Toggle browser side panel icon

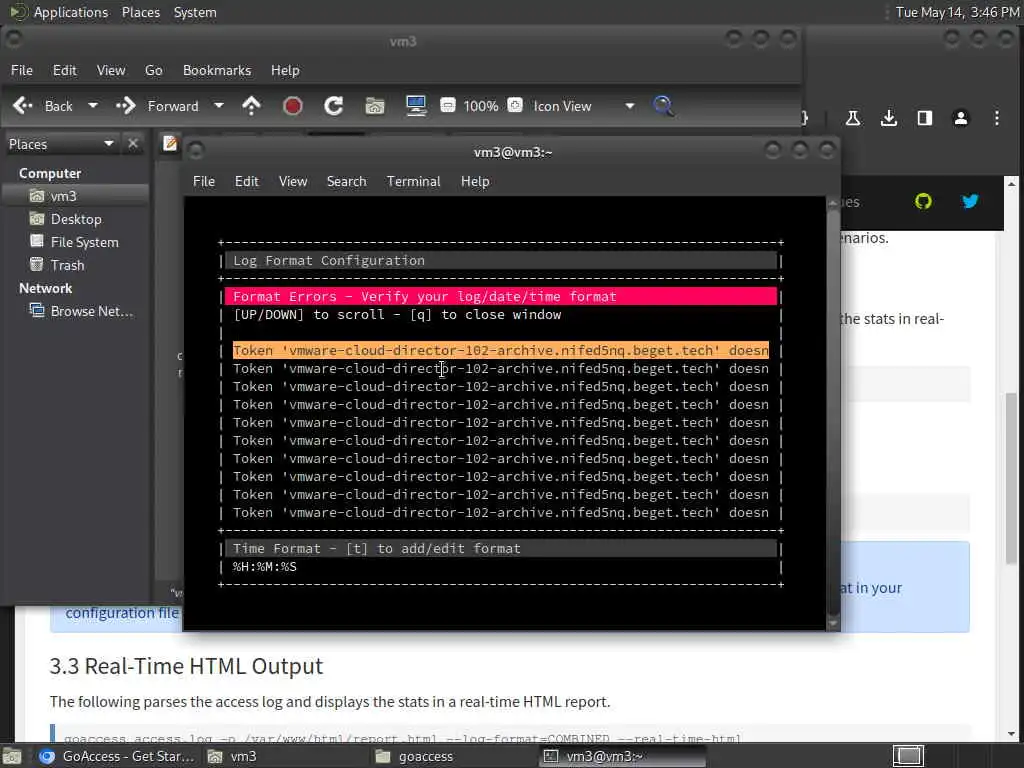(x=924, y=118)
